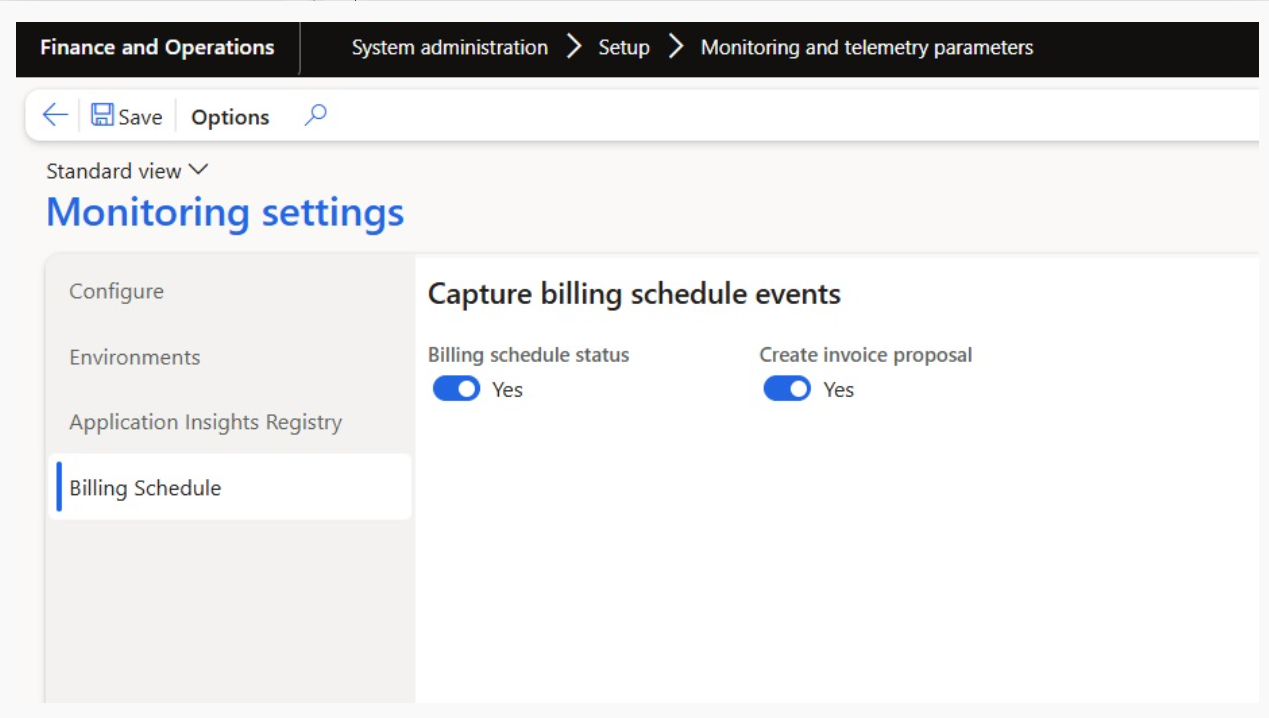This screenshot has width=1269, height=718.
Task: Click the Capture billing schedule events heading
Action: [634, 294]
